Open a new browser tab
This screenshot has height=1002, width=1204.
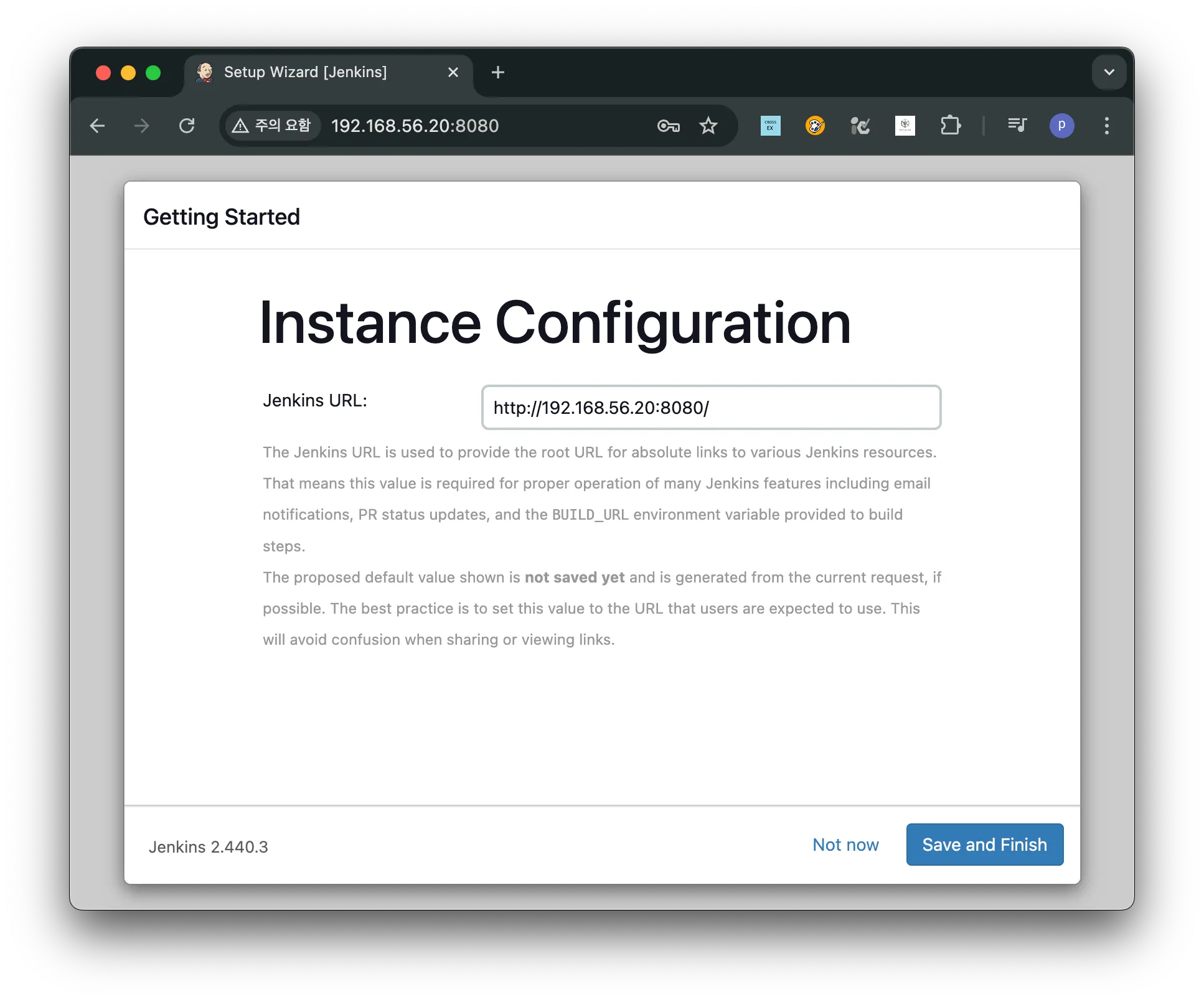(497, 72)
